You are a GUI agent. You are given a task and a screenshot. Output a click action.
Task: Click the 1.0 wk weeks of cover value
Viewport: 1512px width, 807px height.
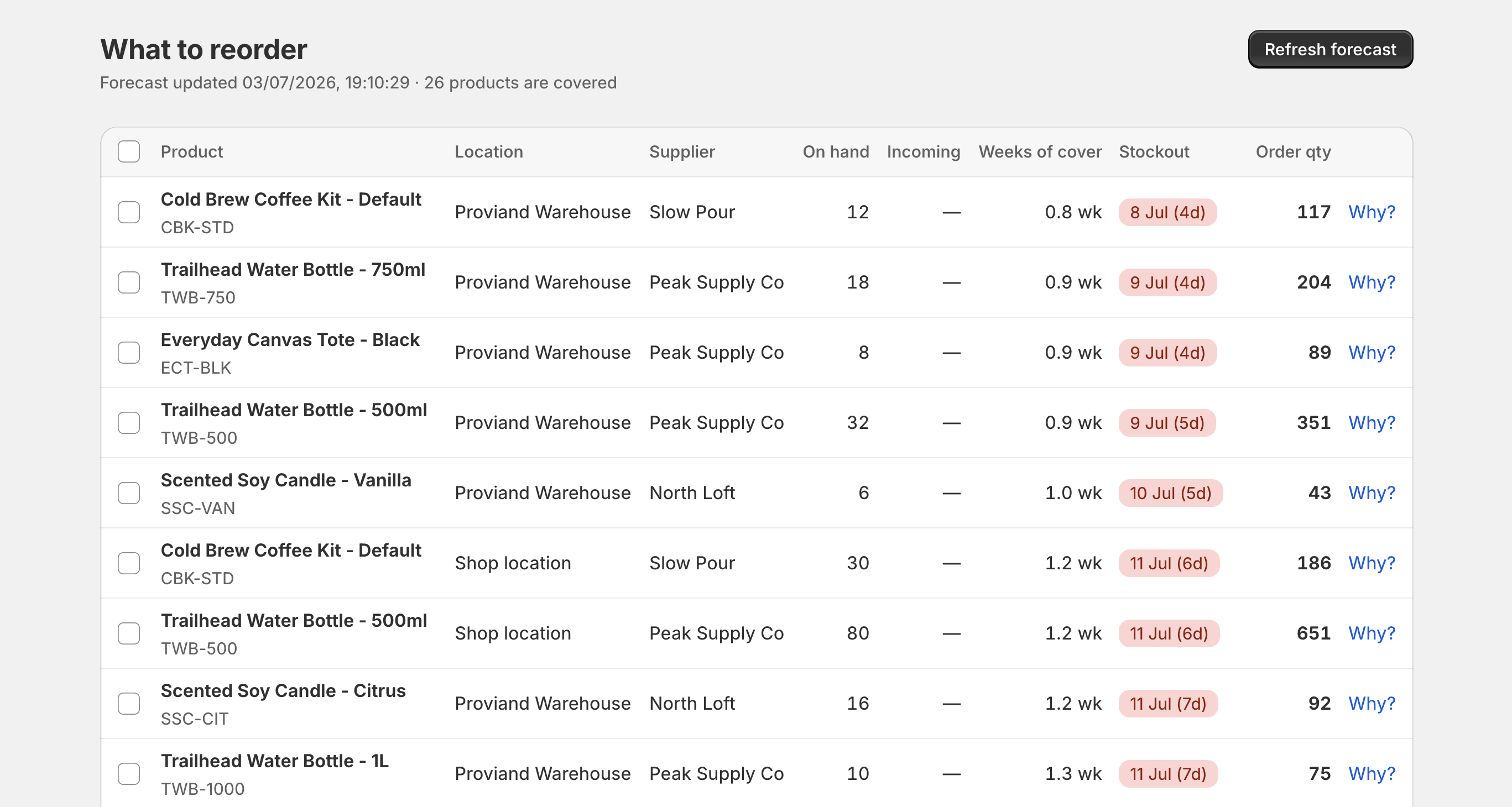pos(1073,492)
